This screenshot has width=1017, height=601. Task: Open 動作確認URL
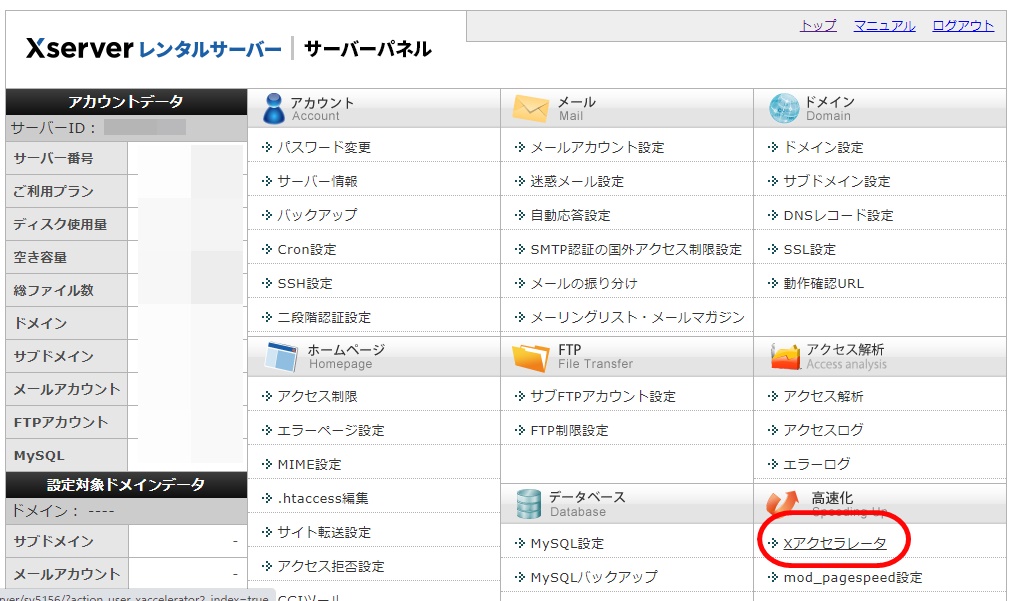coord(823,283)
